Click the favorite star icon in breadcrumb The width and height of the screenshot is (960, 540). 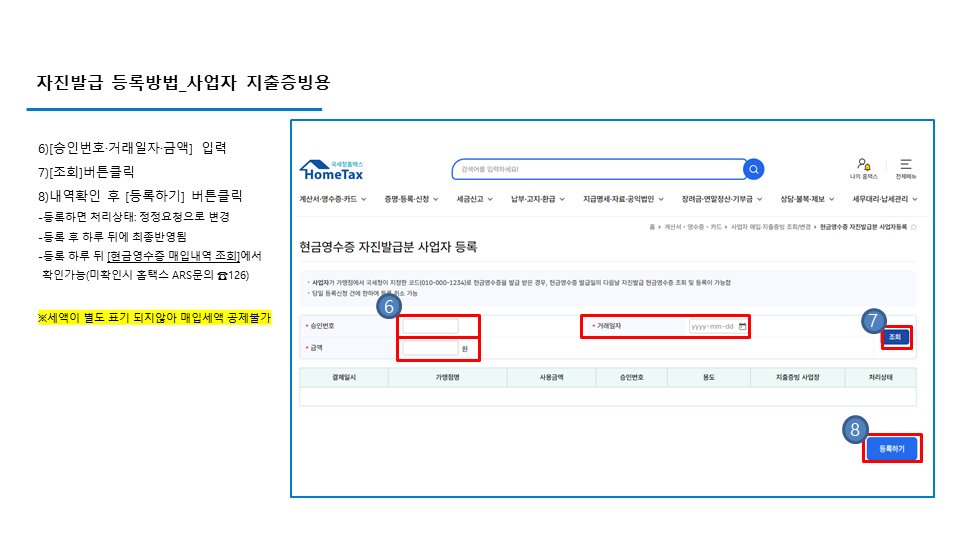(x=914, y=227)
